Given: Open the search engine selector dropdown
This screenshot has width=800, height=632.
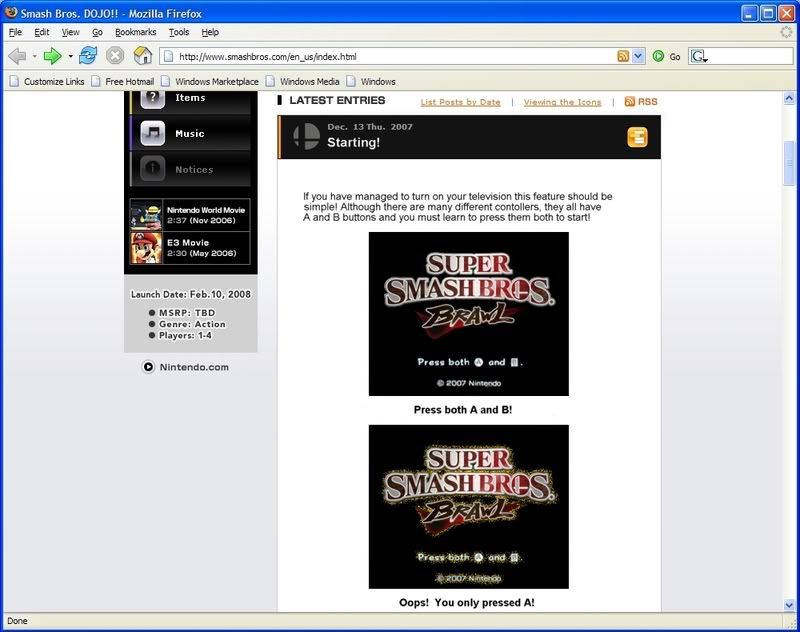Looking at the screenshot, I should [x=699, y=57].
